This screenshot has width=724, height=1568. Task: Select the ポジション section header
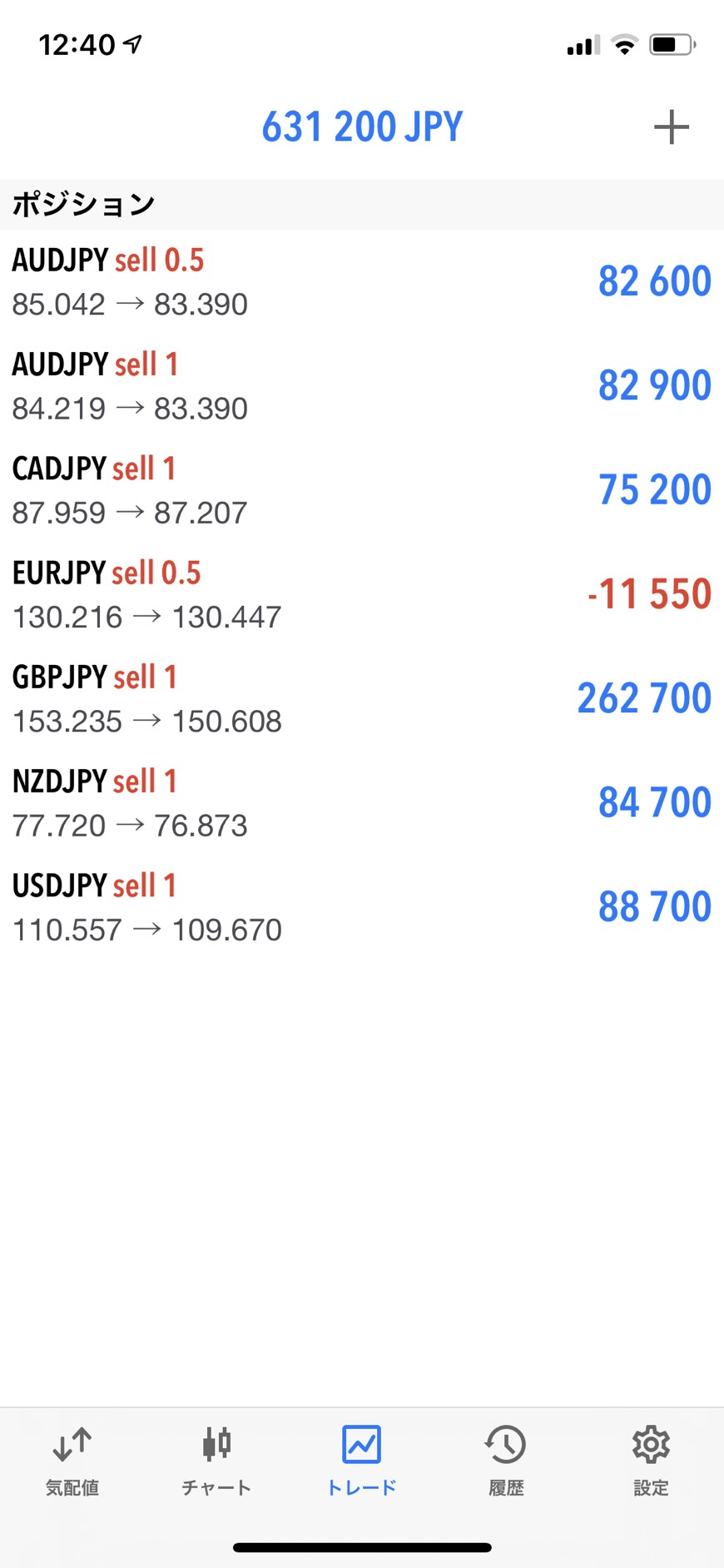[x=83, y=205]
